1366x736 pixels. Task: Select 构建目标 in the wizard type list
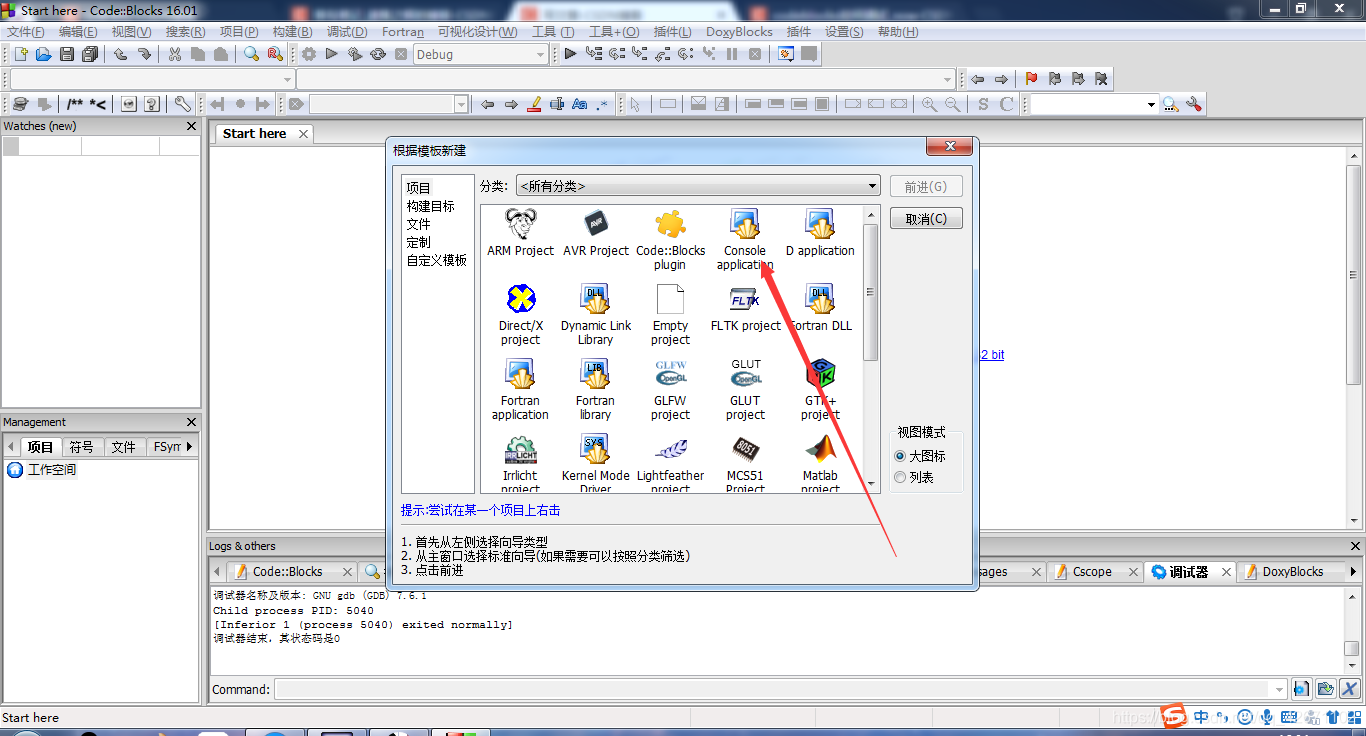pos(431,206)
